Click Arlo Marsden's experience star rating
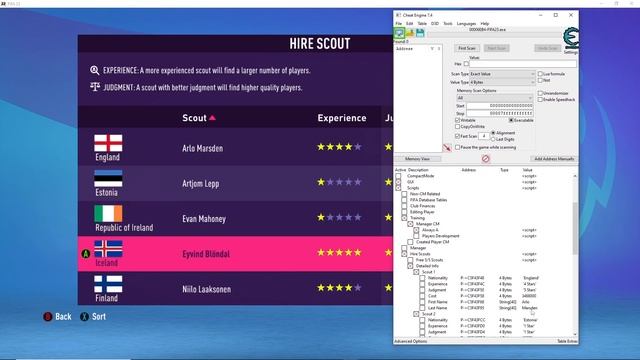 tap(339, 147)
